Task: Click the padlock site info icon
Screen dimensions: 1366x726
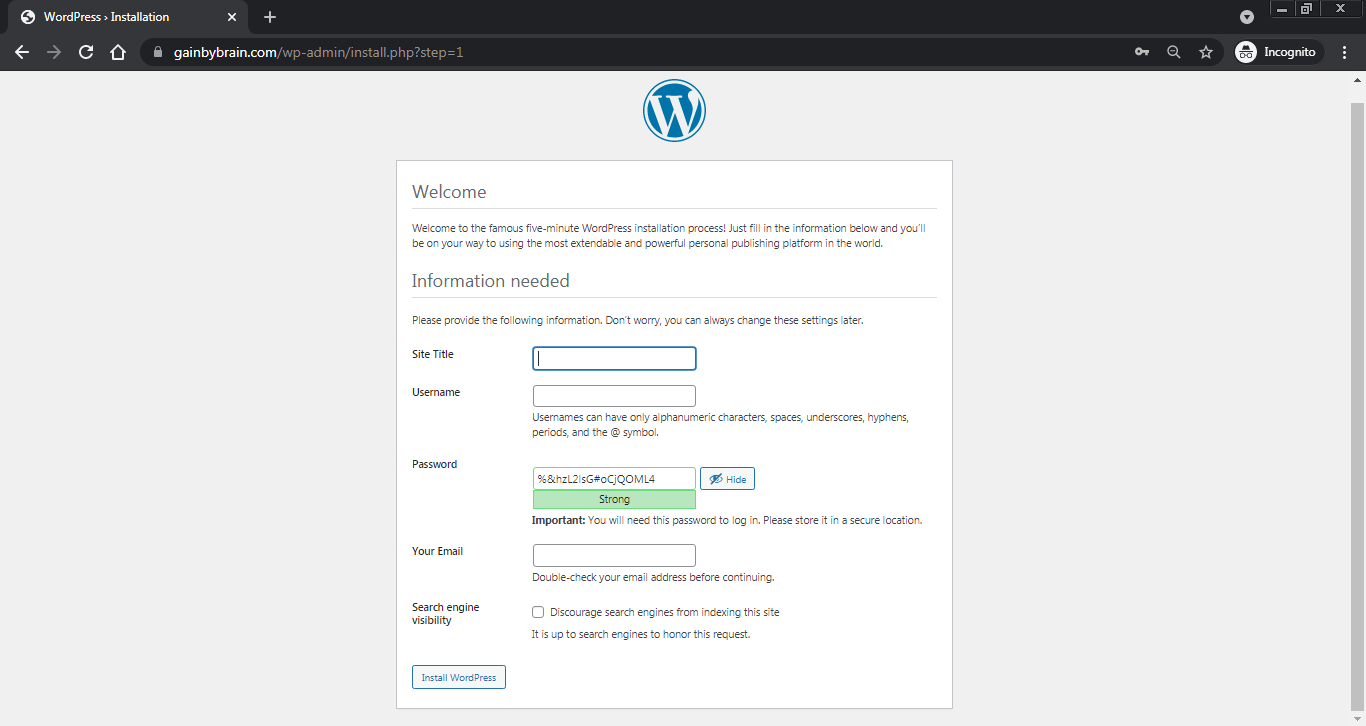Action: [157, 52]
